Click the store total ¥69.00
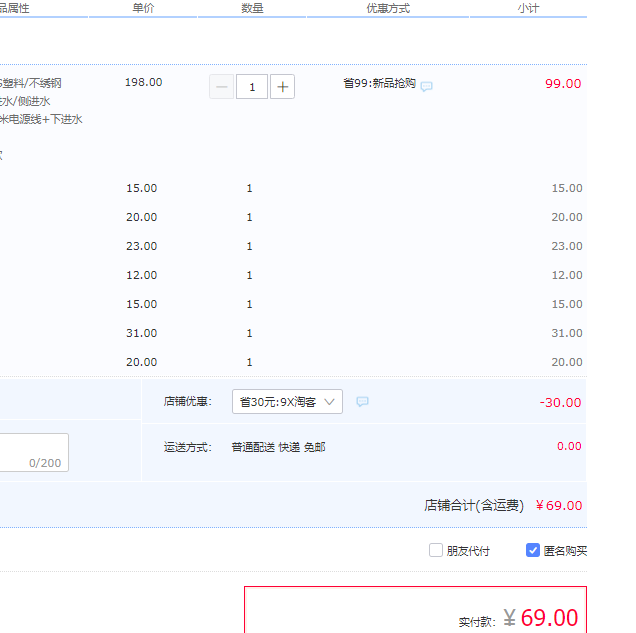 pyautogui.click(x=559, y=506)
